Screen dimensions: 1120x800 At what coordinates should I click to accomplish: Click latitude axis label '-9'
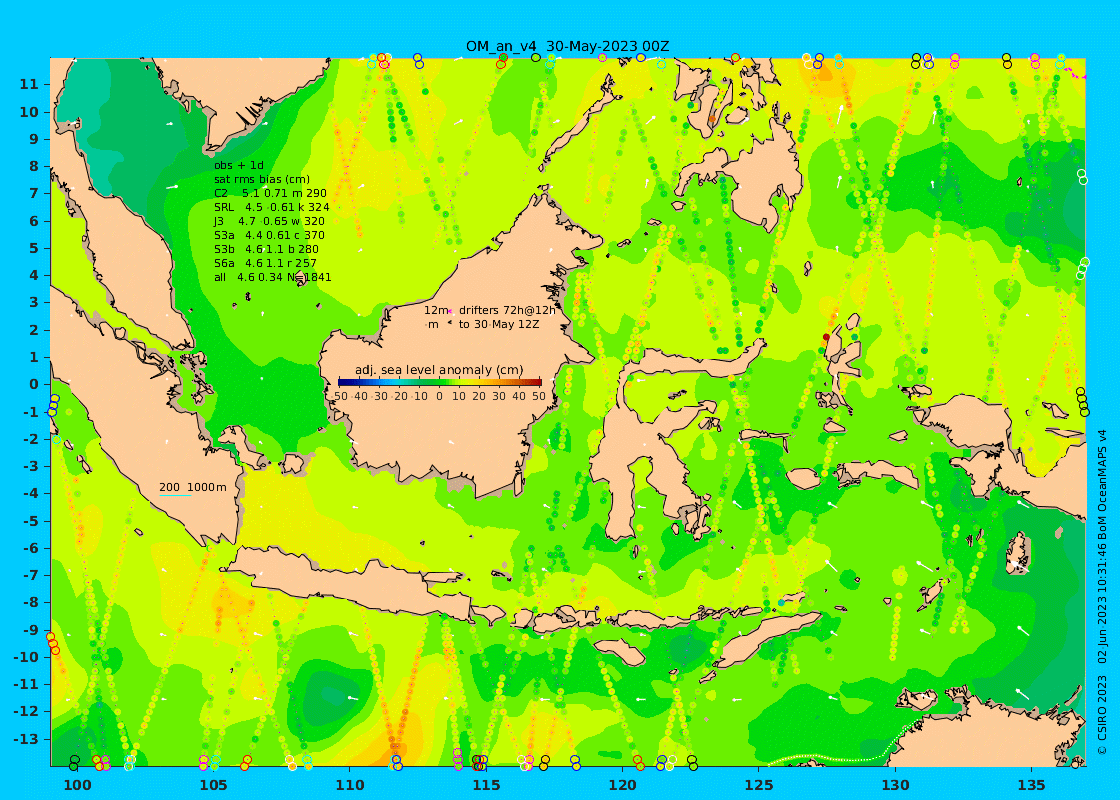pyautogui.click(x=31, y=629)
